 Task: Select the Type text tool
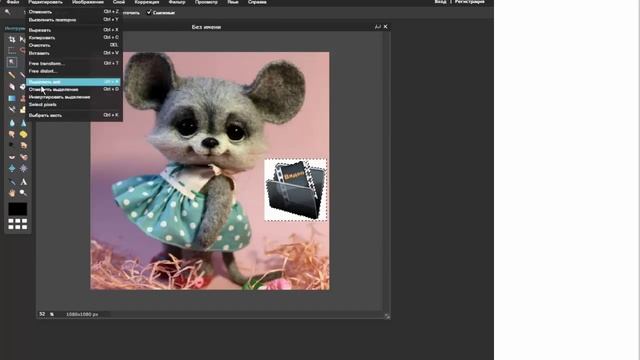(x=23, y=182)
